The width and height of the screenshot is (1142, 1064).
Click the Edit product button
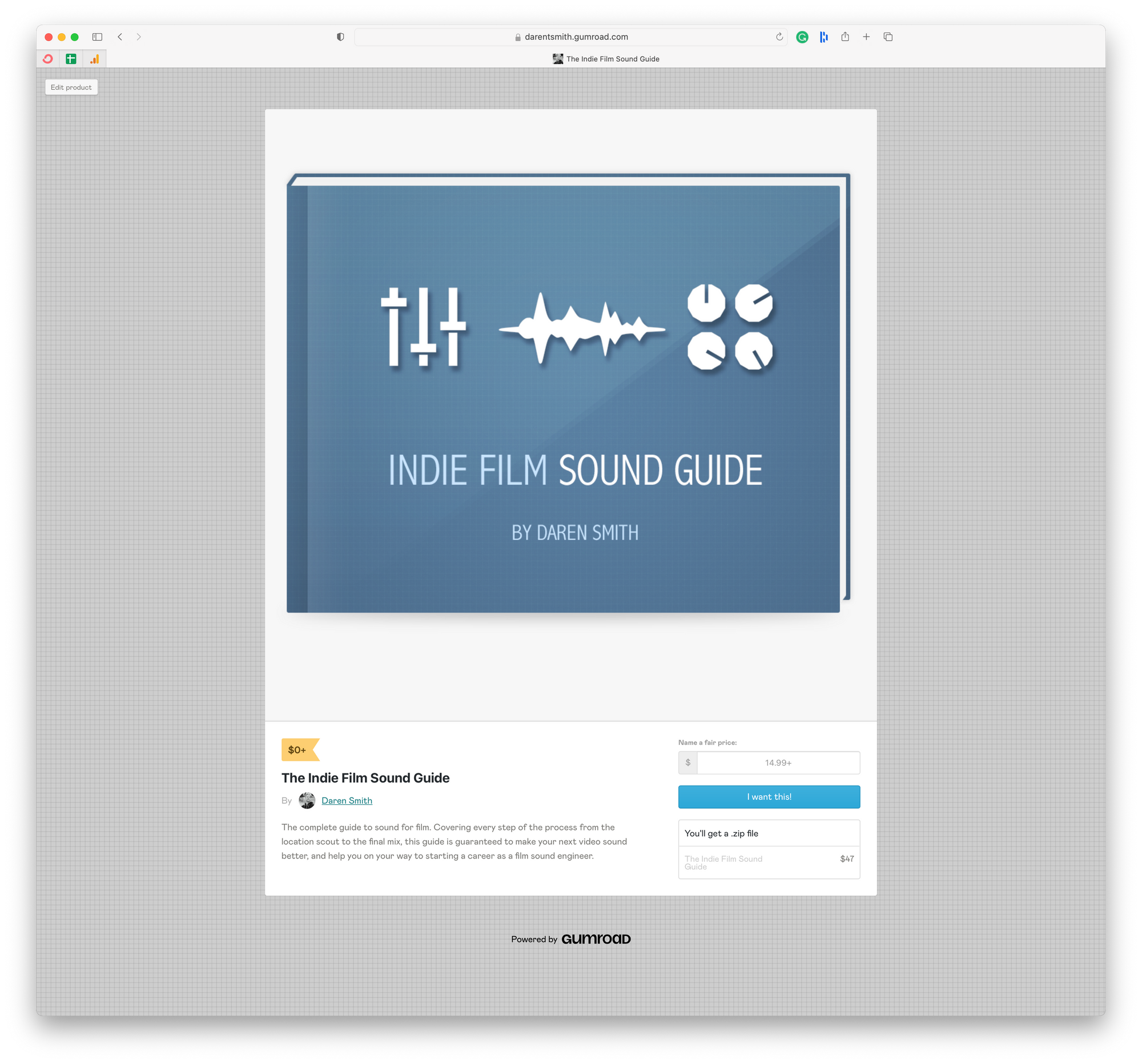click(x=71, y=87)
